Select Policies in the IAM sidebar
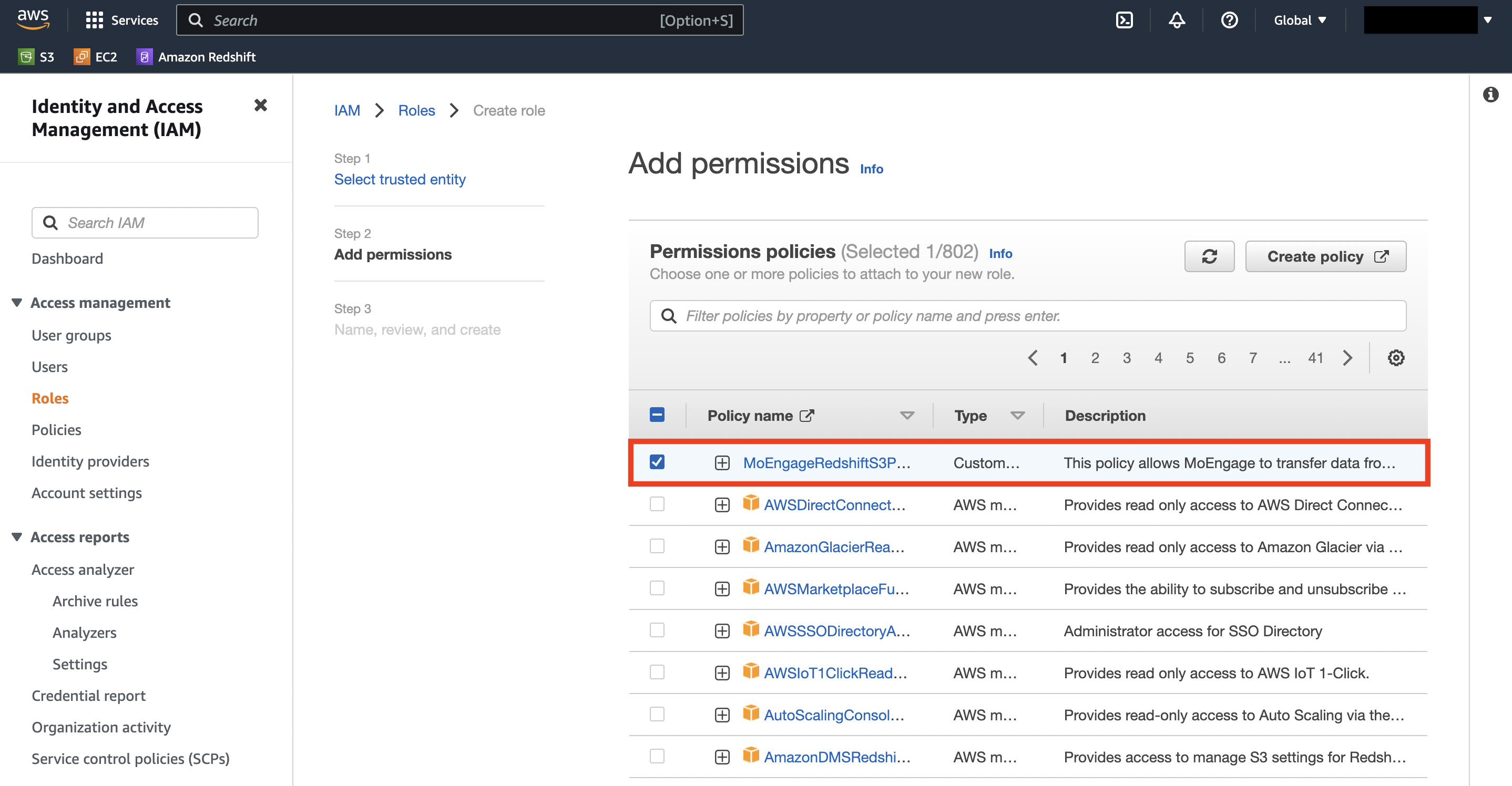Image resolution: width=1512 pixels, height=786 pixels. point(56,429)
